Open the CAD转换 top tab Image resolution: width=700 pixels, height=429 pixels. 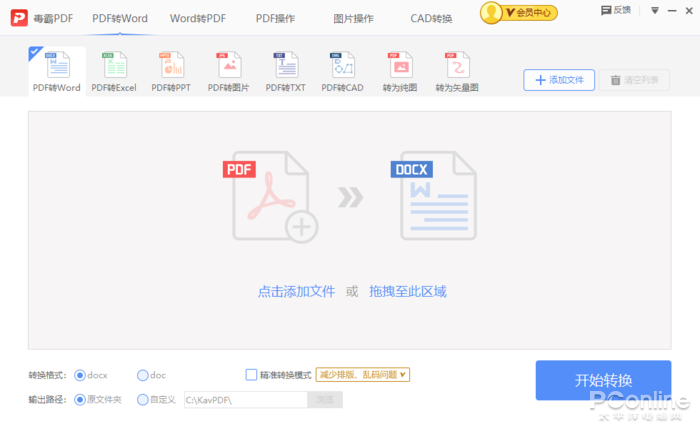point(431,18)
